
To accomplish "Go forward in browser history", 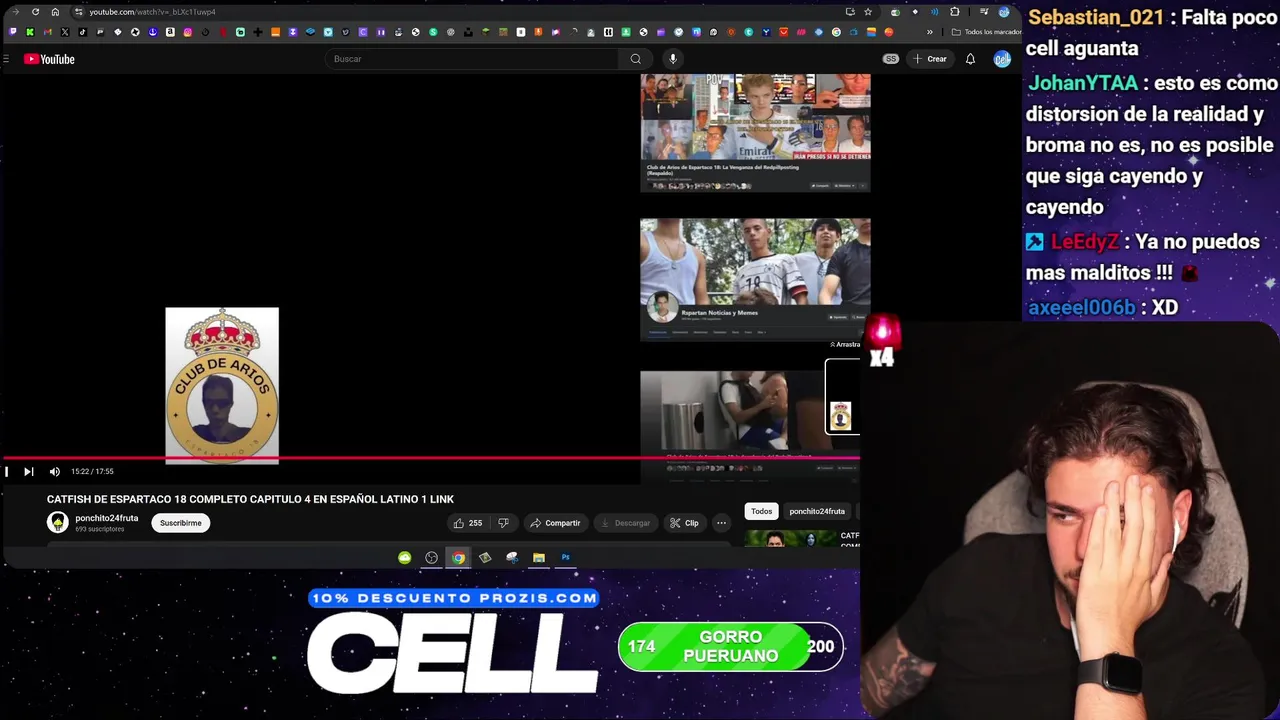I will 15,12.
